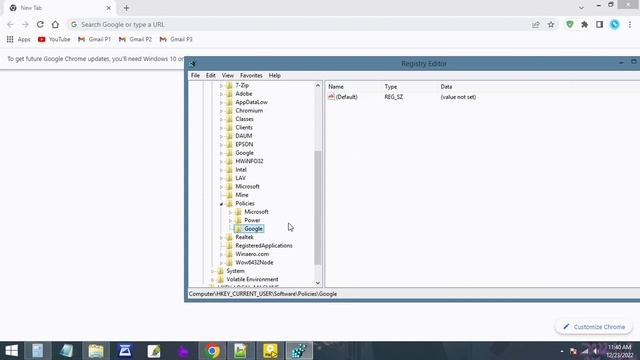
Task: Click the tree pane scrollbar thumb
Action: click(x=318, y=208)
